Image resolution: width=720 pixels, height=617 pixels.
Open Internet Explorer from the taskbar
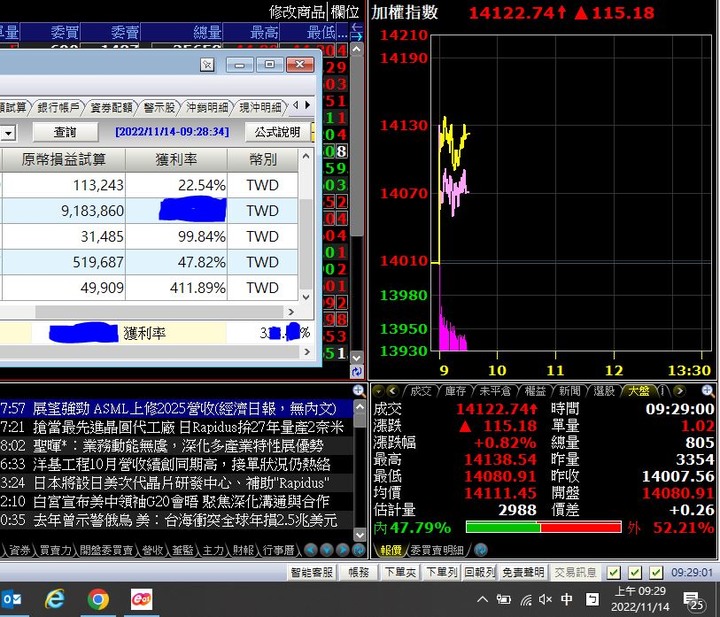point(55,599)
